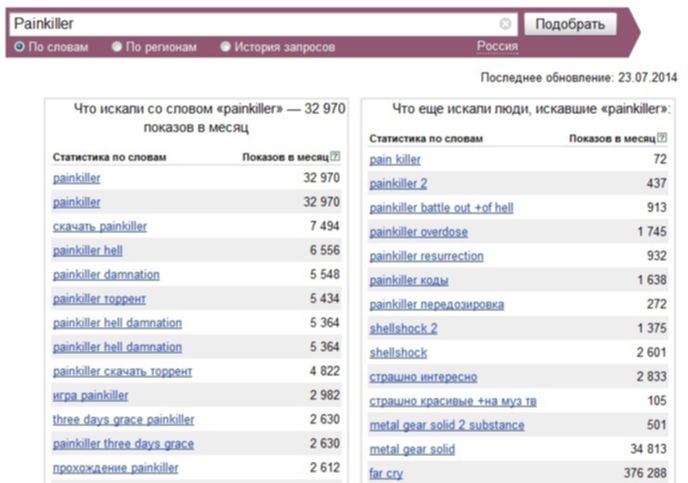Open the "страшно красивые +на муз тв" link
The height and width of the screenshot is (483, 688).
(453, 401)
